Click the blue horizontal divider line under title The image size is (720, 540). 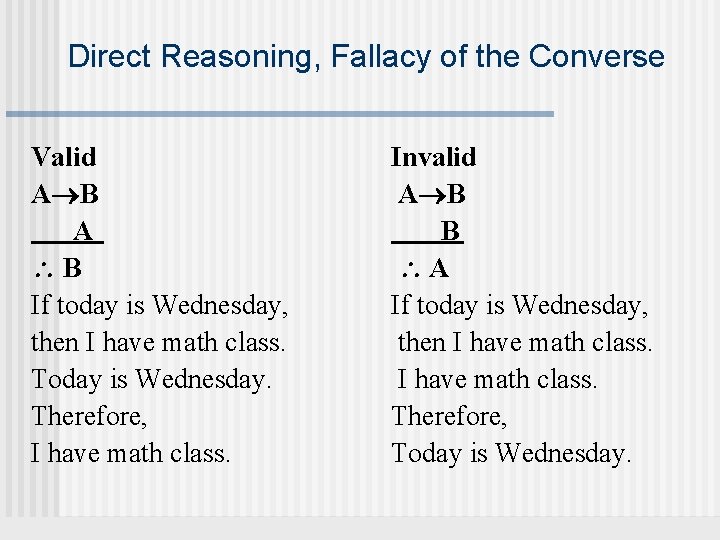(280, 113)
